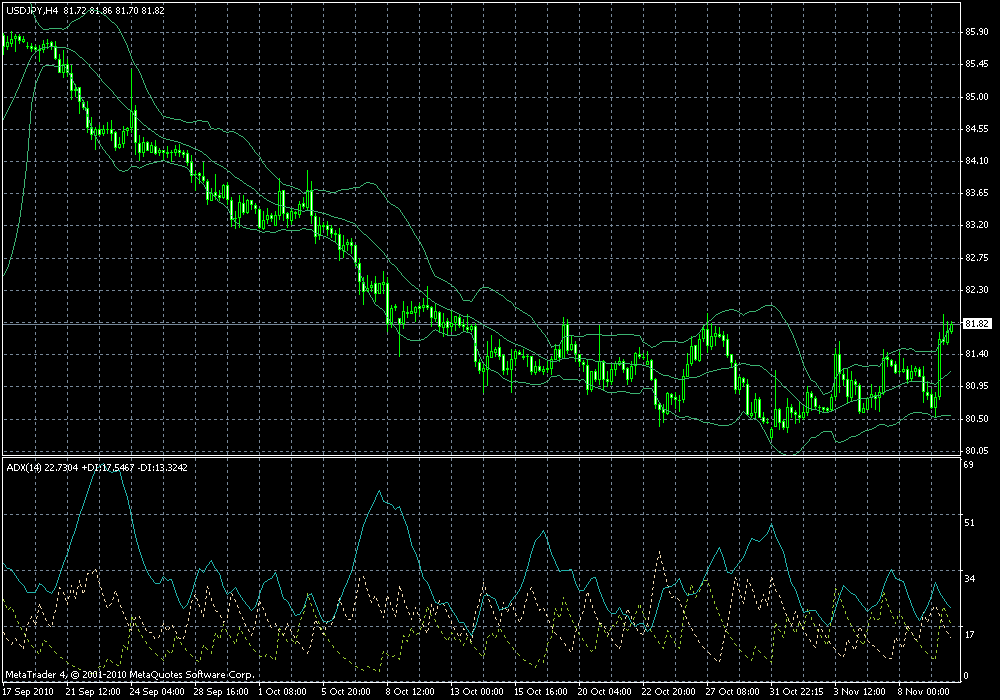Click the 85.90 price scale label
Viewport: 1000px width, 700px height.
[977, 32]
